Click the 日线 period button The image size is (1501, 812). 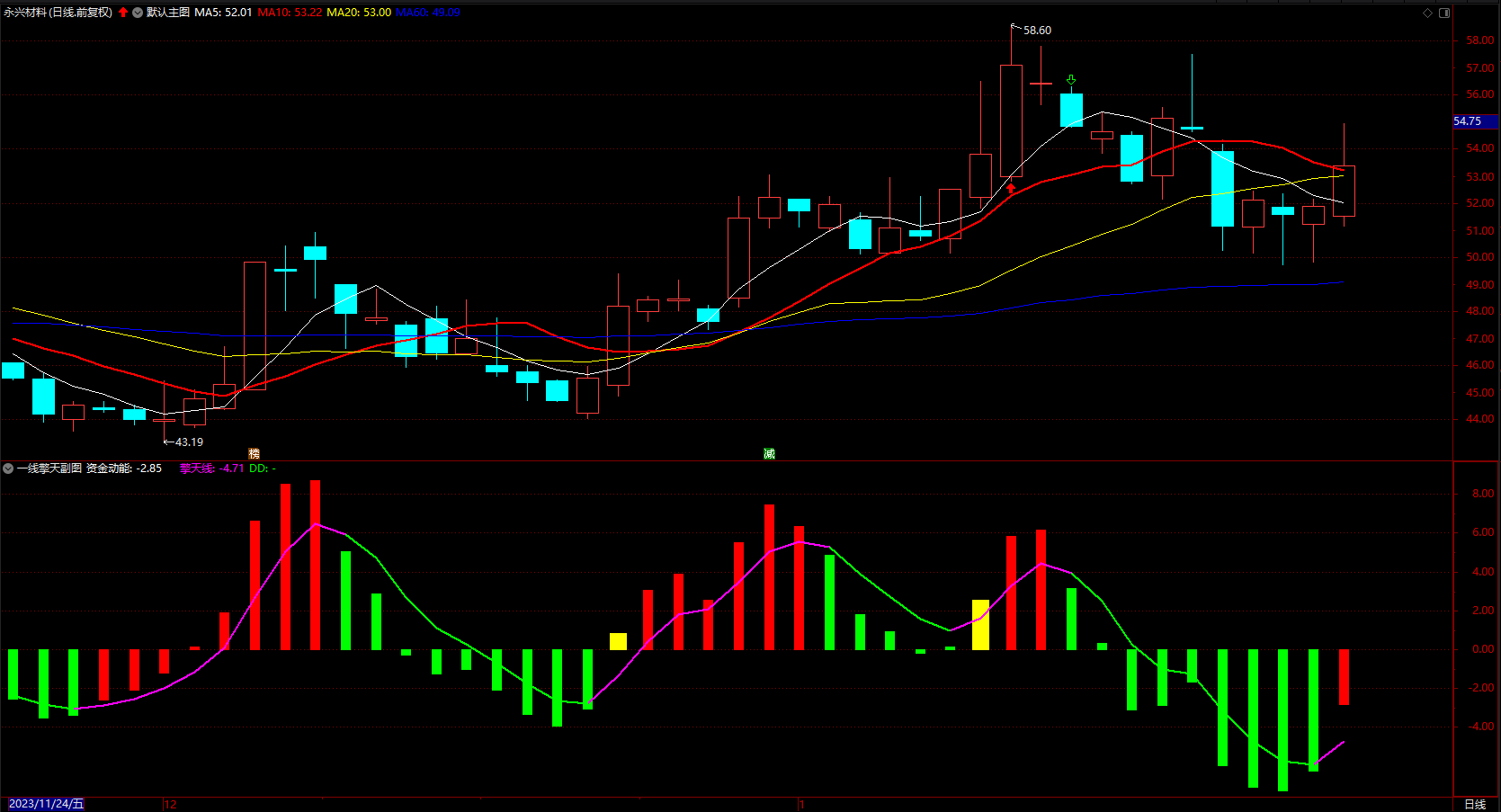point(1475,804)
